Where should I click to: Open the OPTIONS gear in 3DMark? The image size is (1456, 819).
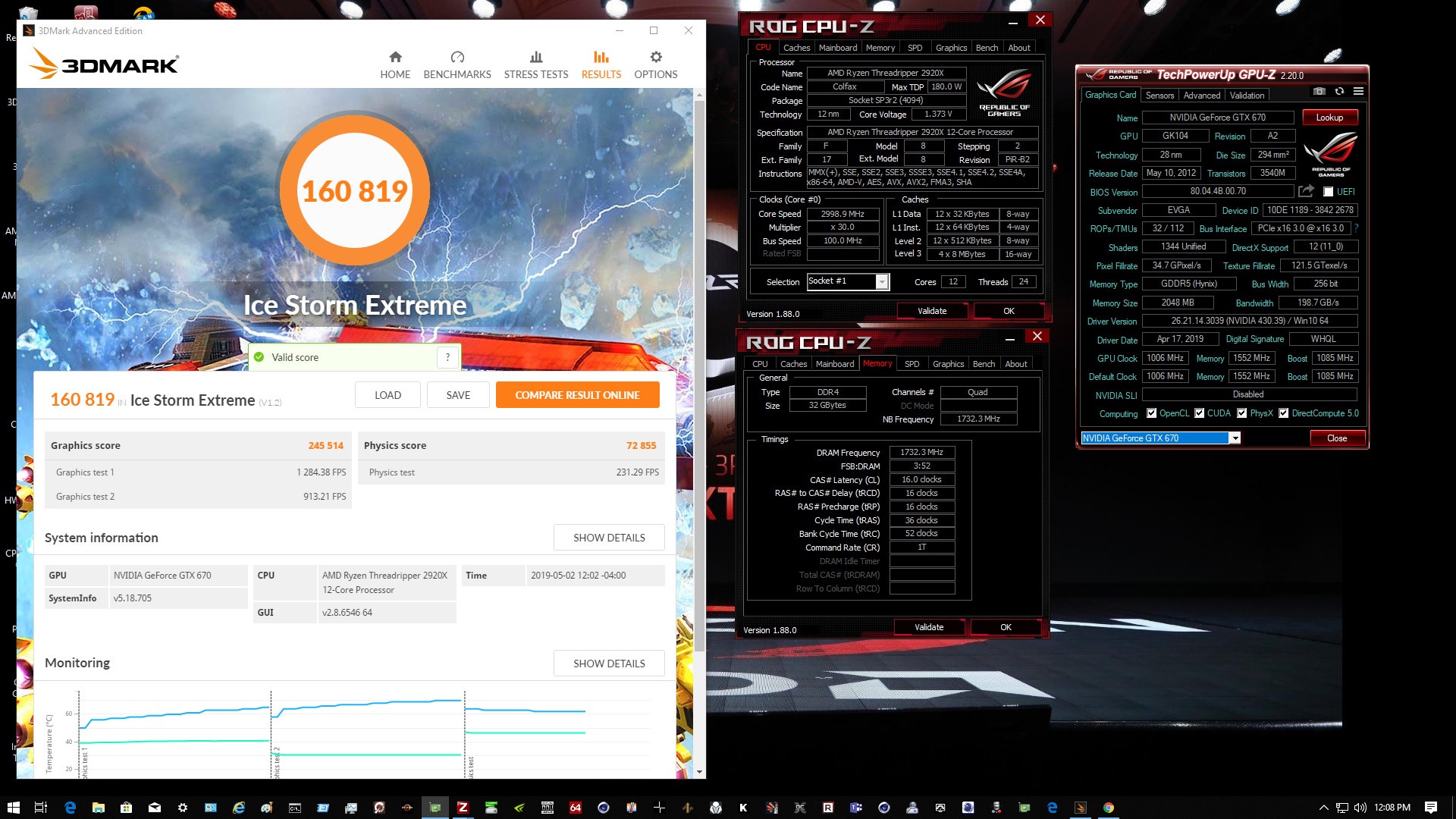coord(656,58)
